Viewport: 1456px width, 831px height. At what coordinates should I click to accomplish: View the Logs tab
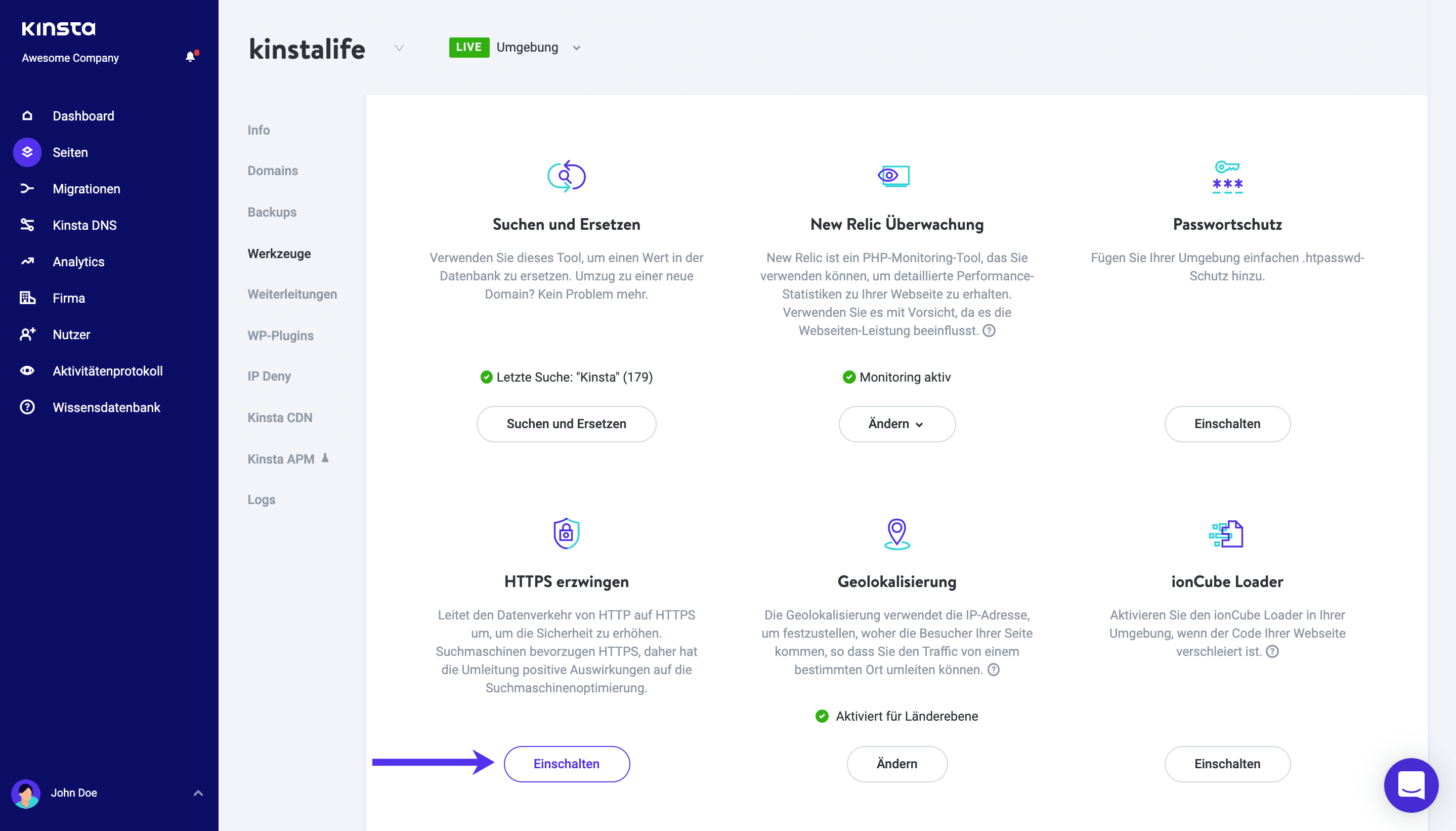tap(262, 500)
